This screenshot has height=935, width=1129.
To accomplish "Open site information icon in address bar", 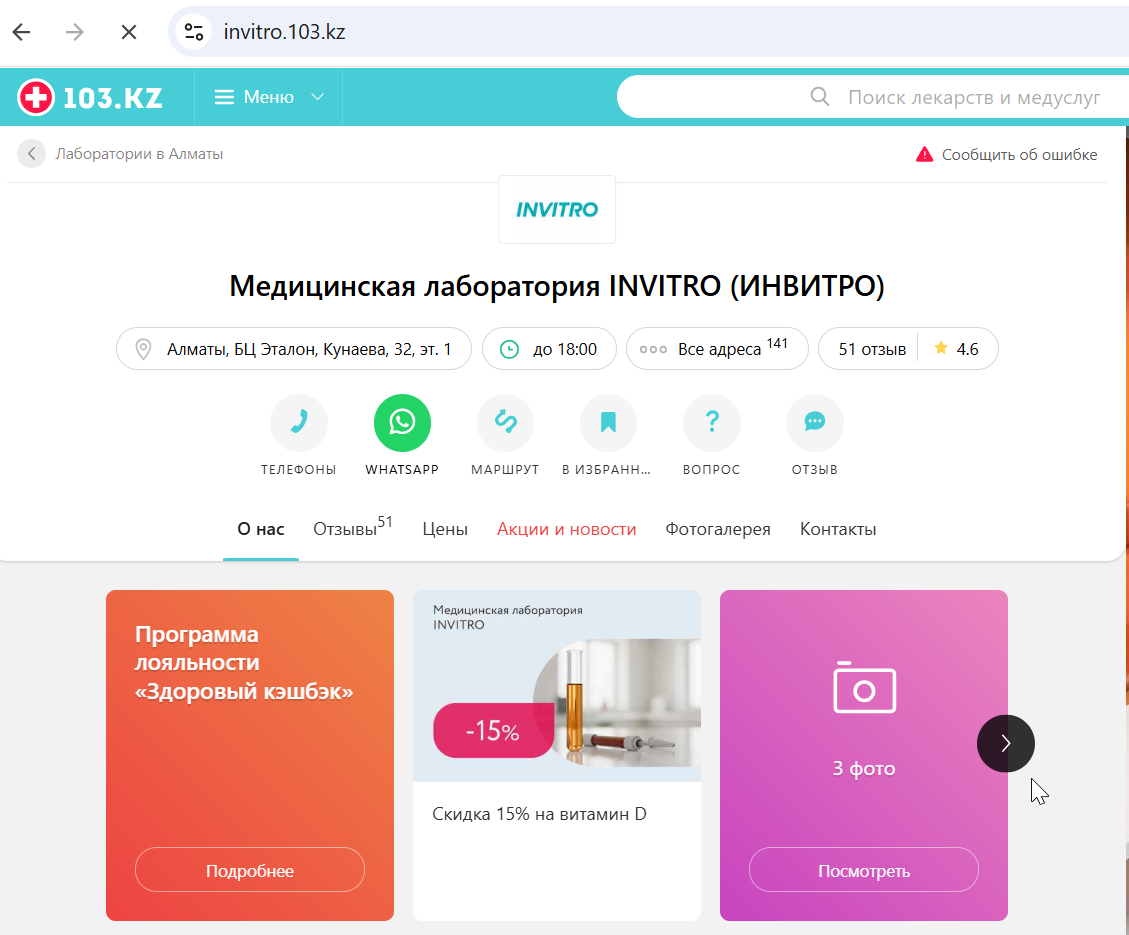I will [194, 32].
